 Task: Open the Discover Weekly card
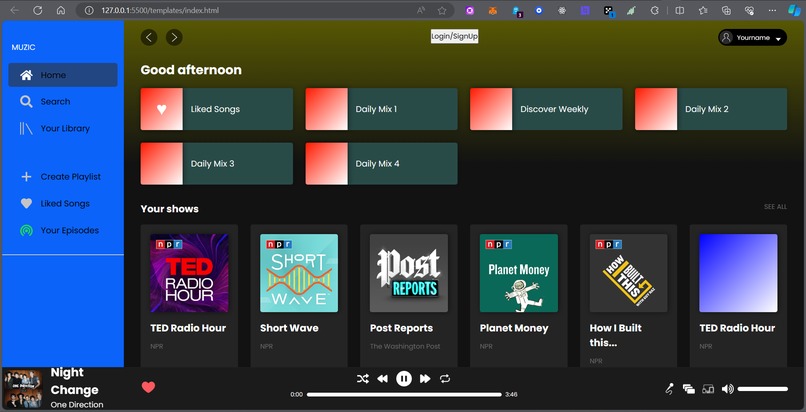click(546, 109)
